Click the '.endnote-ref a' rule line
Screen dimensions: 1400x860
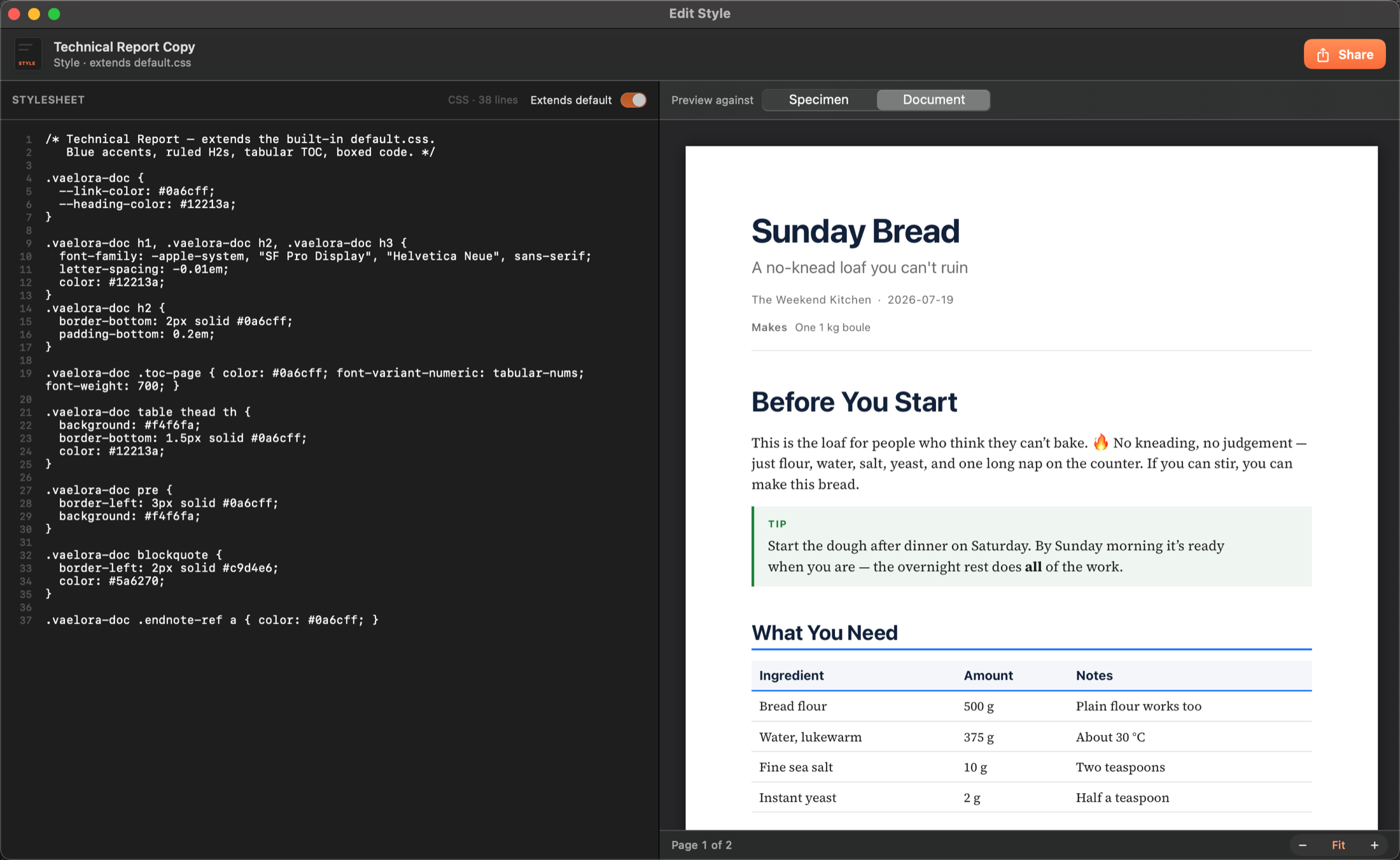[212, 619]
